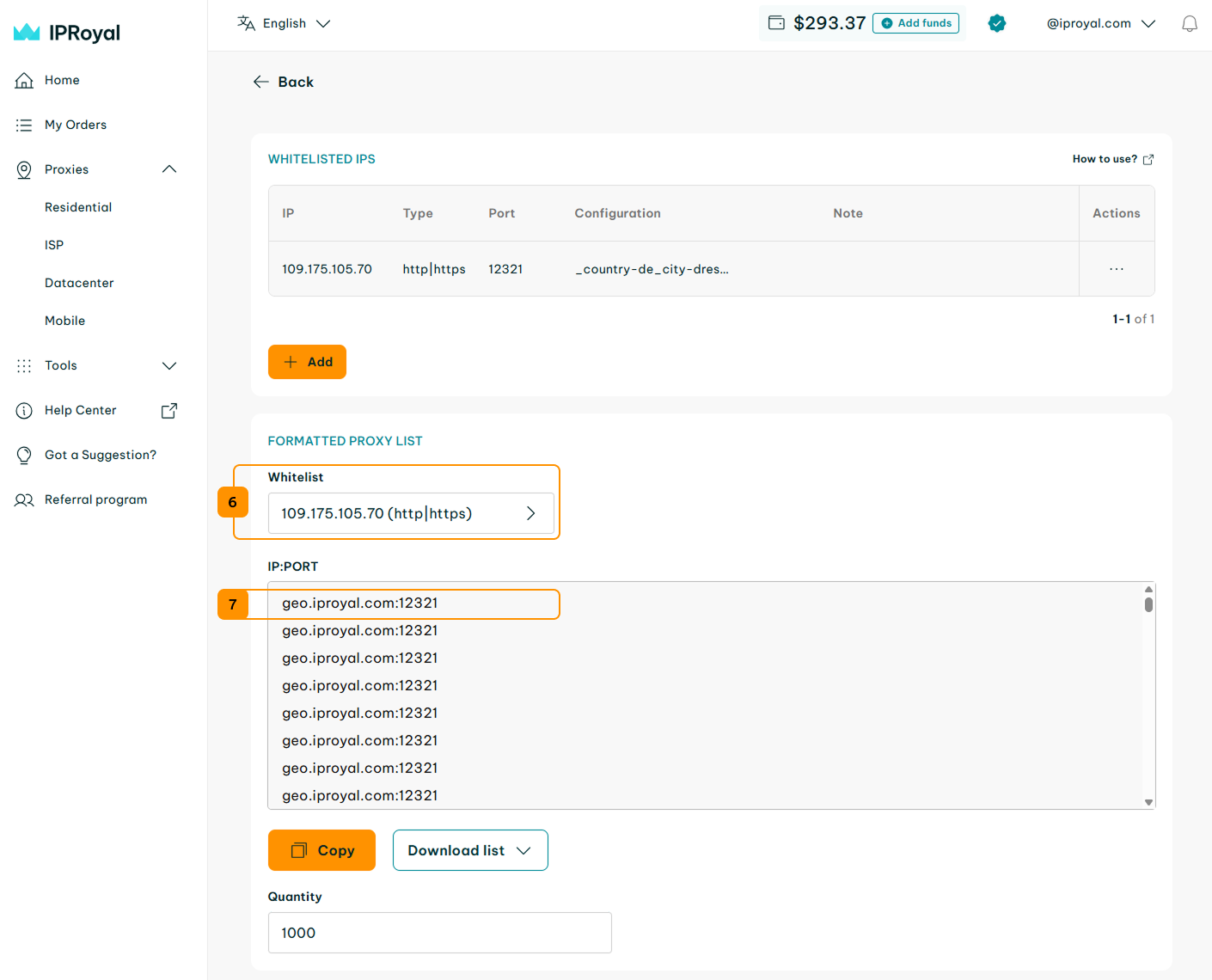Screen dimensions: 1212x980
Task: Expand the Tools sidebar section
Action: (169, 365)
